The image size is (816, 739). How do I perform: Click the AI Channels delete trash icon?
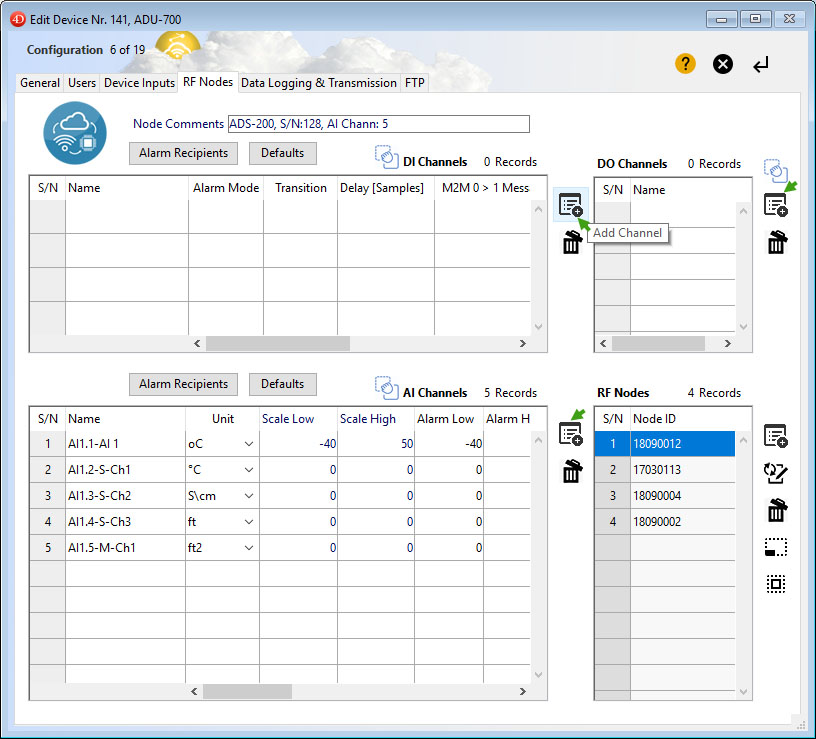click(572, 471)
